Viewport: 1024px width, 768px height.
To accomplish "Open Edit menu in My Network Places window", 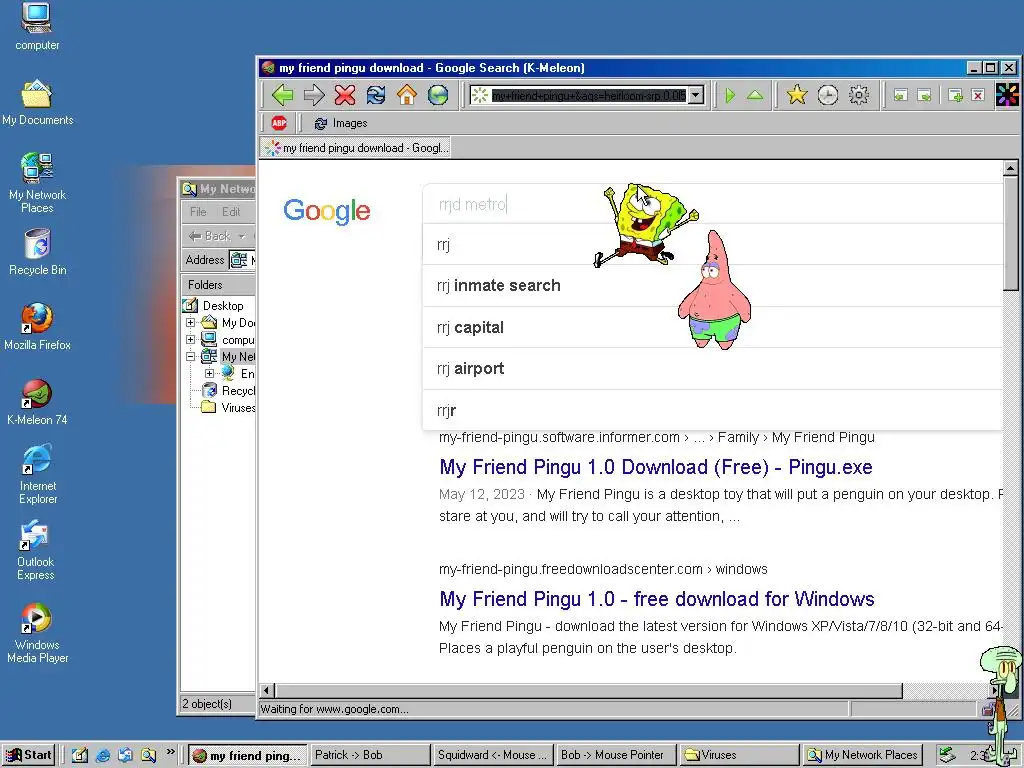I will 231,212.
